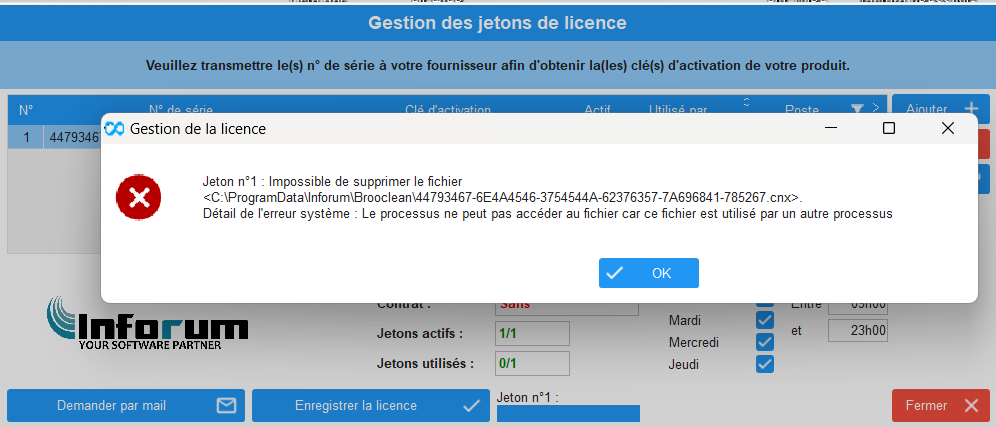Click the envelope icon on Demander par mail

point(226,405)
